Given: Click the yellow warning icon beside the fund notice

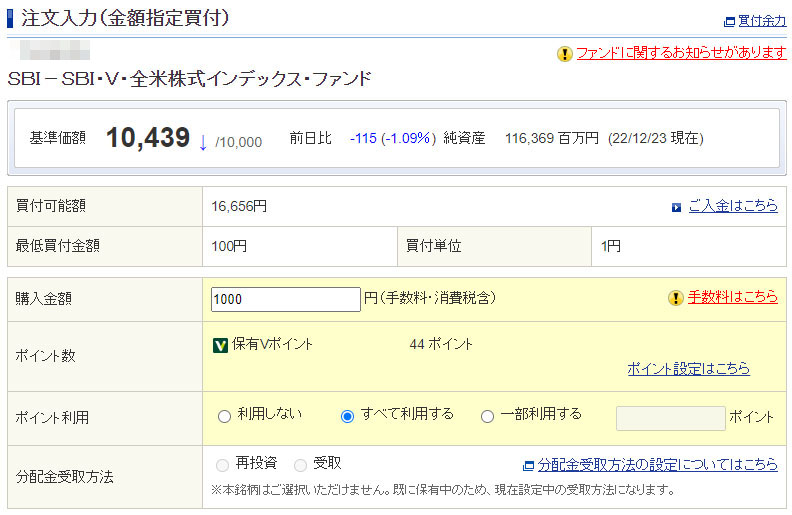Looking at the screenshot, I should (565, 53).
